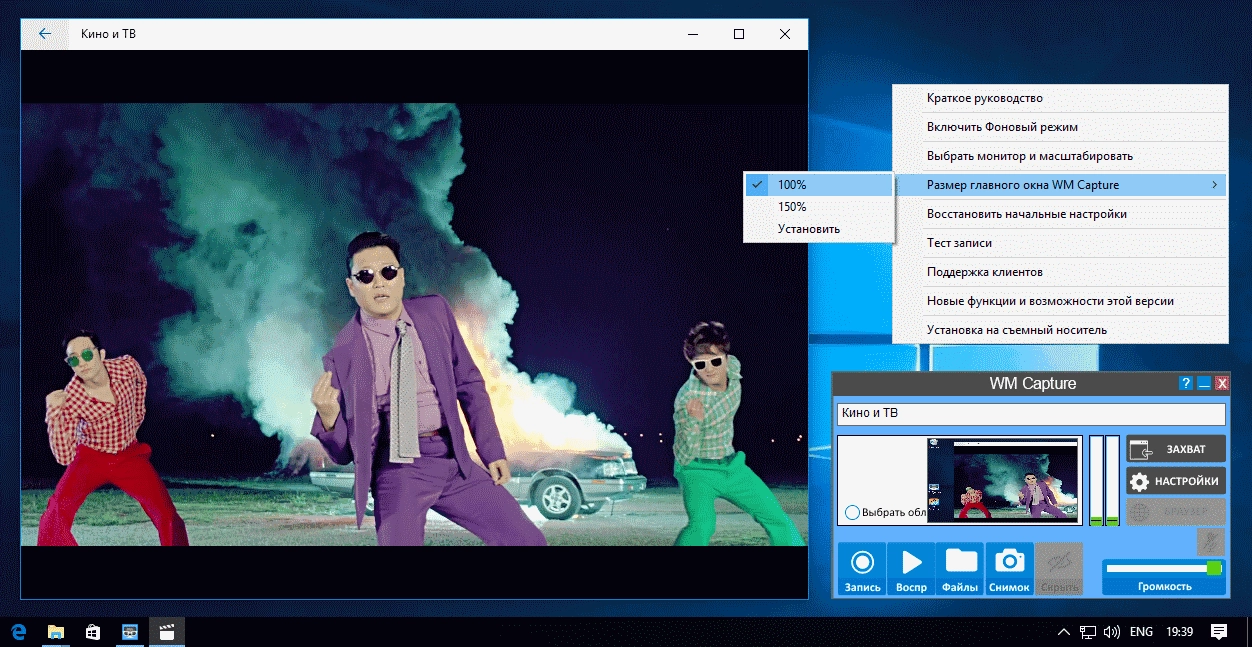Open File Explorer from the taskbar
The width and height of the screenshot is (1252, 647).
(x=56, y=631)
